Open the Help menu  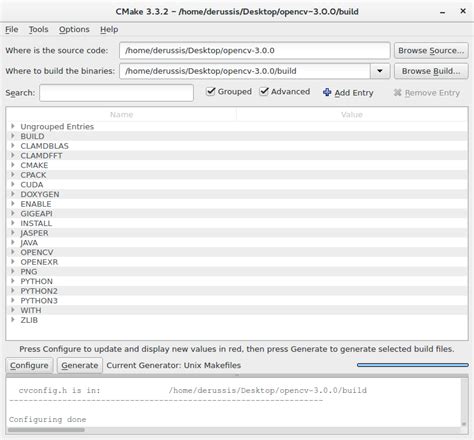click(109, 29)
